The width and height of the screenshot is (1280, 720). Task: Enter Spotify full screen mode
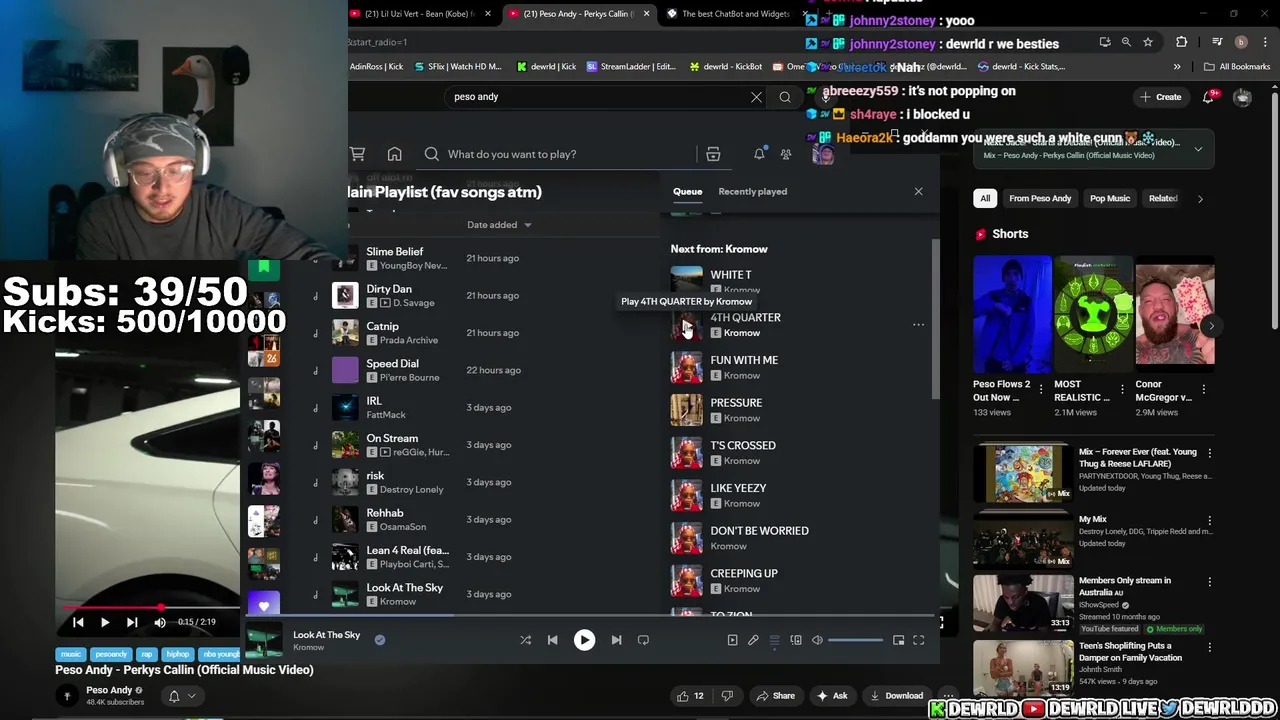919,640
